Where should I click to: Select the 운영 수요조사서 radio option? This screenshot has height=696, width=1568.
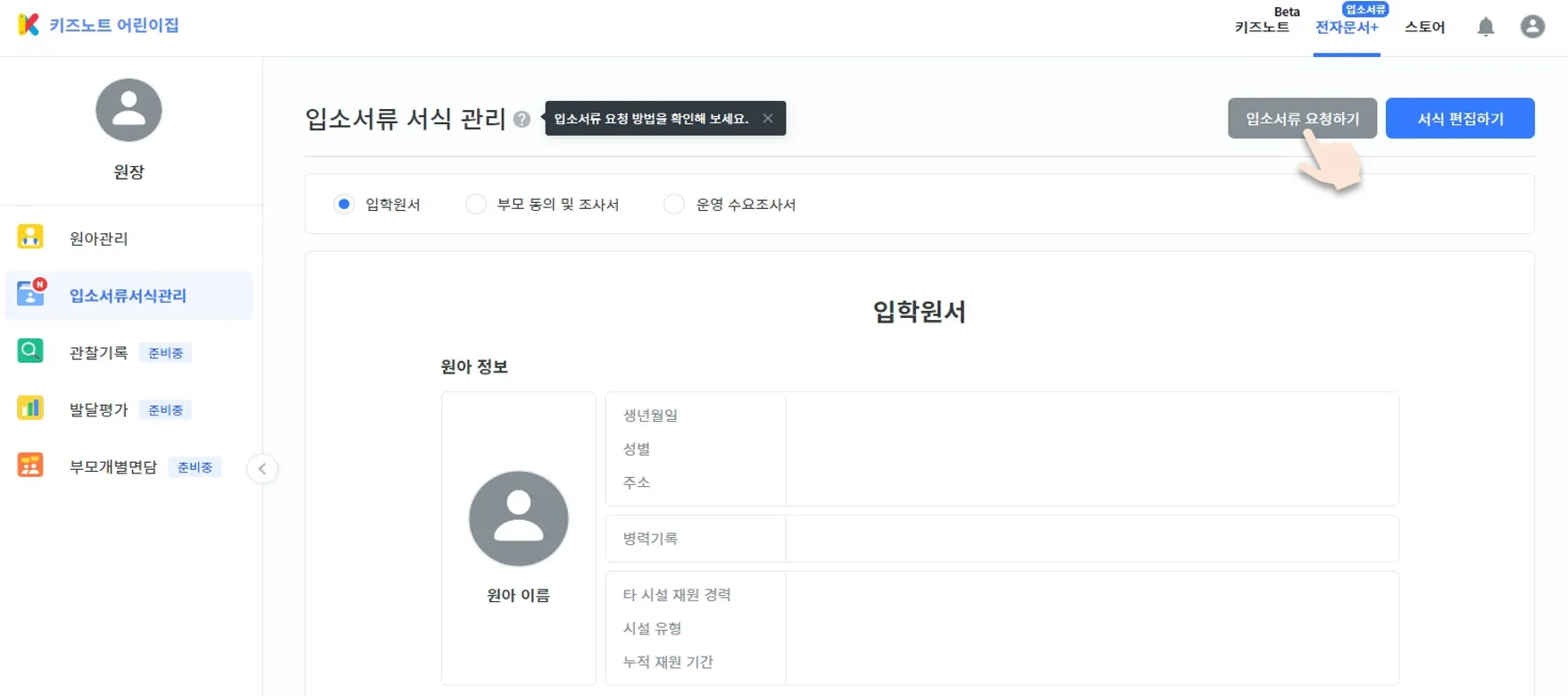pos(674,204)
